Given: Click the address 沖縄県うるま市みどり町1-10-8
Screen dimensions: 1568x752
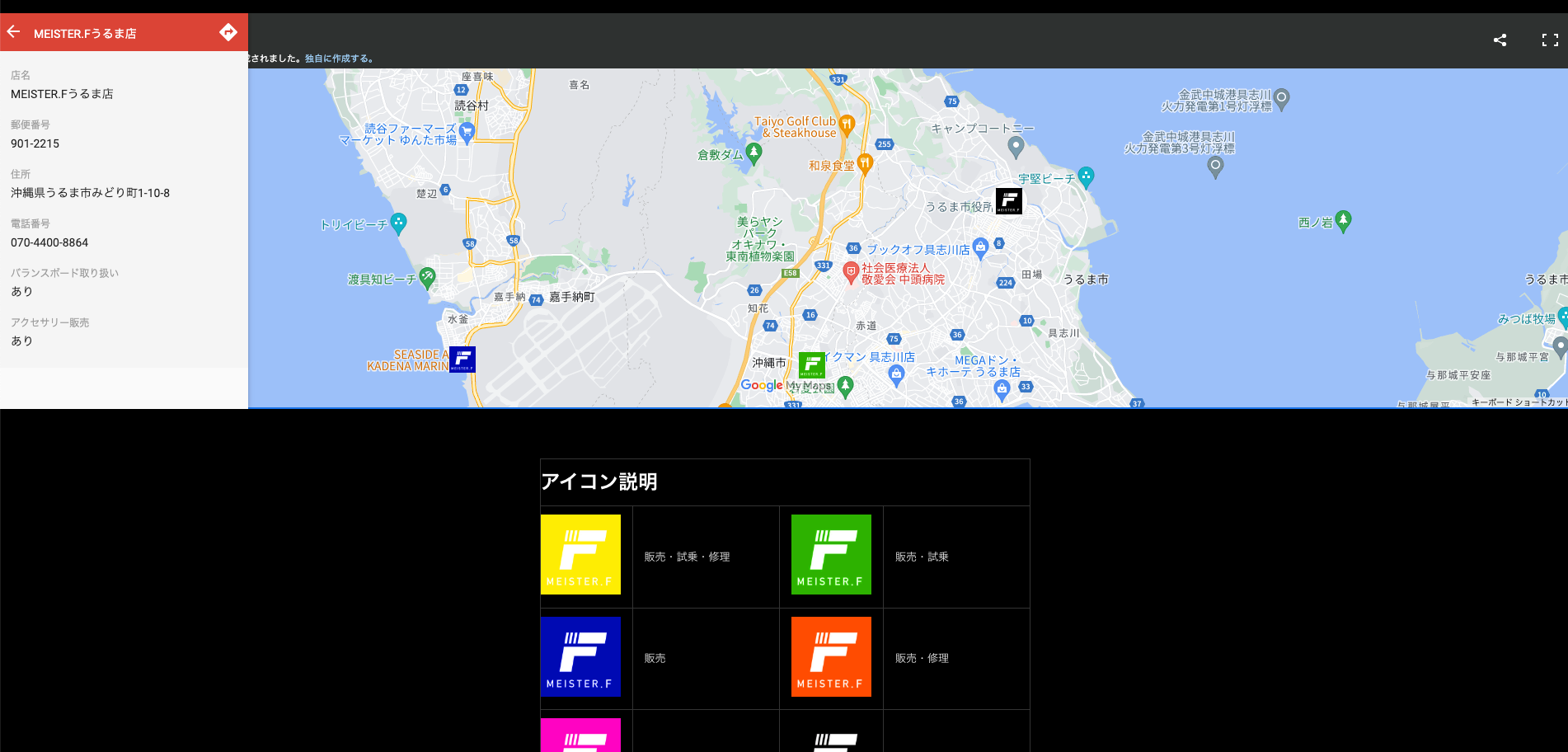Looking at the screenshot, I should coord(91,193).
